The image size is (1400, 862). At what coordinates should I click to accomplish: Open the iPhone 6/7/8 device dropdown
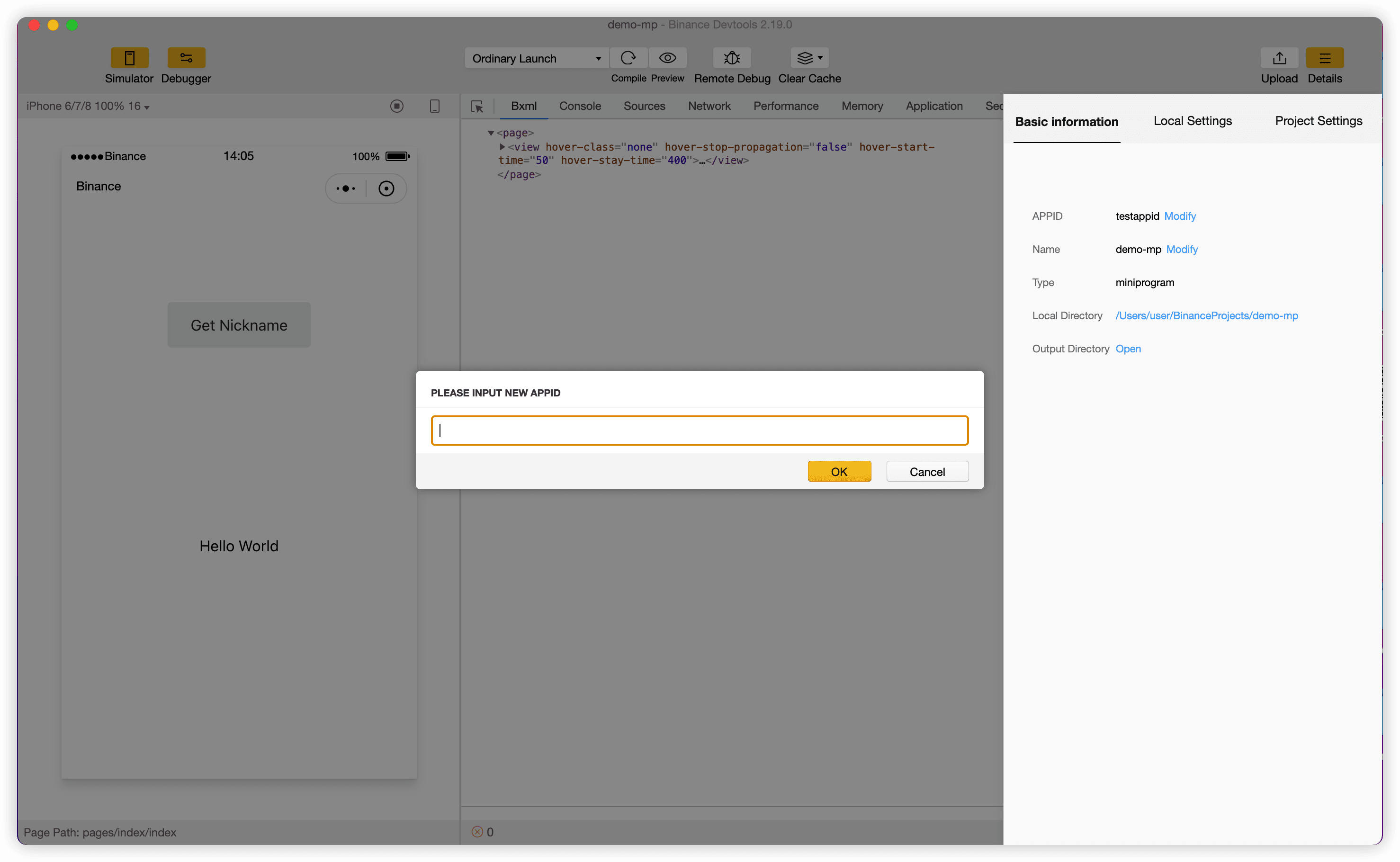88,106
